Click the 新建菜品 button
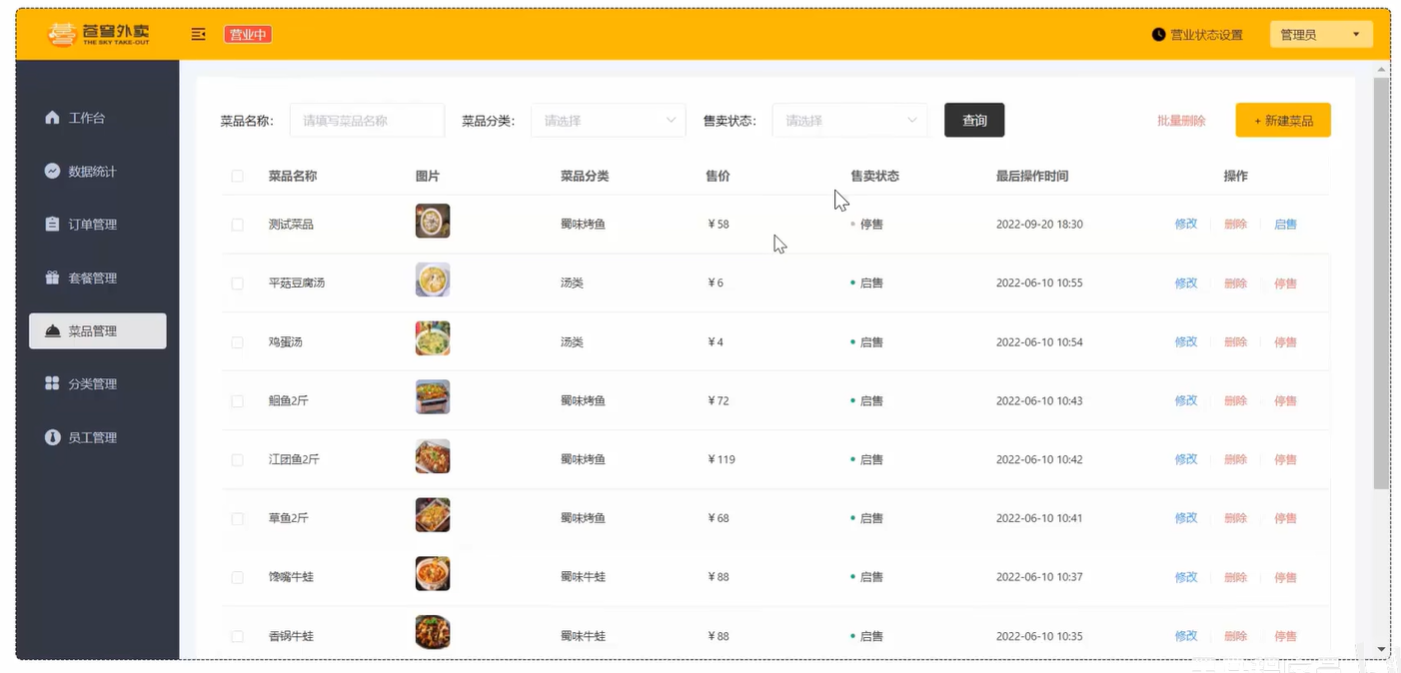This screenshot has height=673, width=1401. (1282, 121)
